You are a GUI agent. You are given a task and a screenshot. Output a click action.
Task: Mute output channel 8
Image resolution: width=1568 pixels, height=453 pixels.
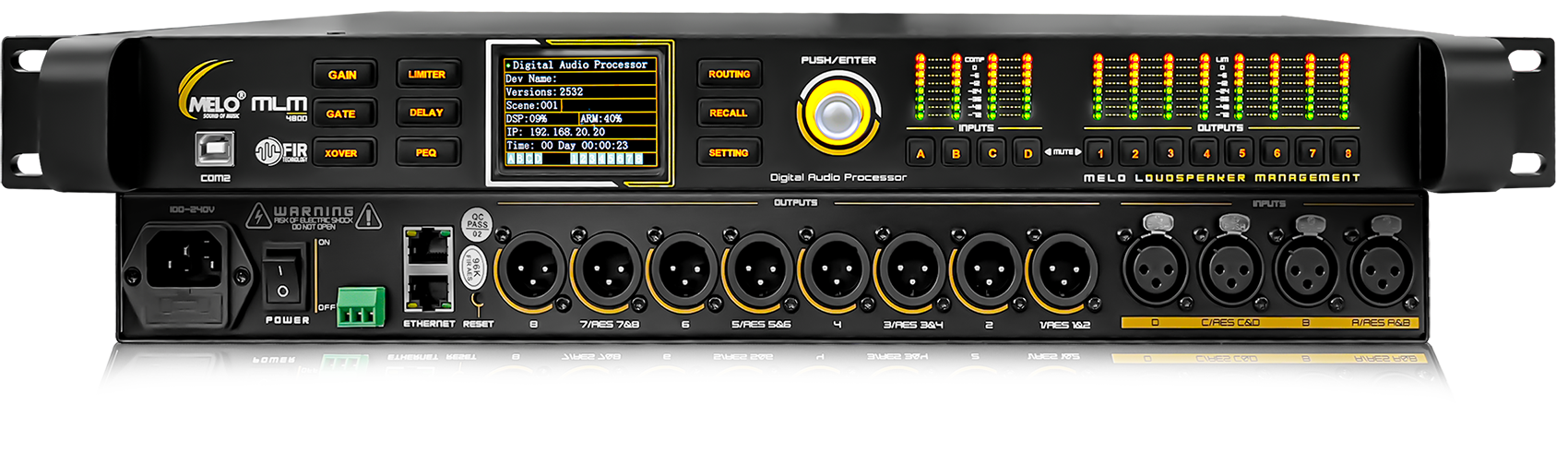pyautogui.click(x=1348, y=153)
